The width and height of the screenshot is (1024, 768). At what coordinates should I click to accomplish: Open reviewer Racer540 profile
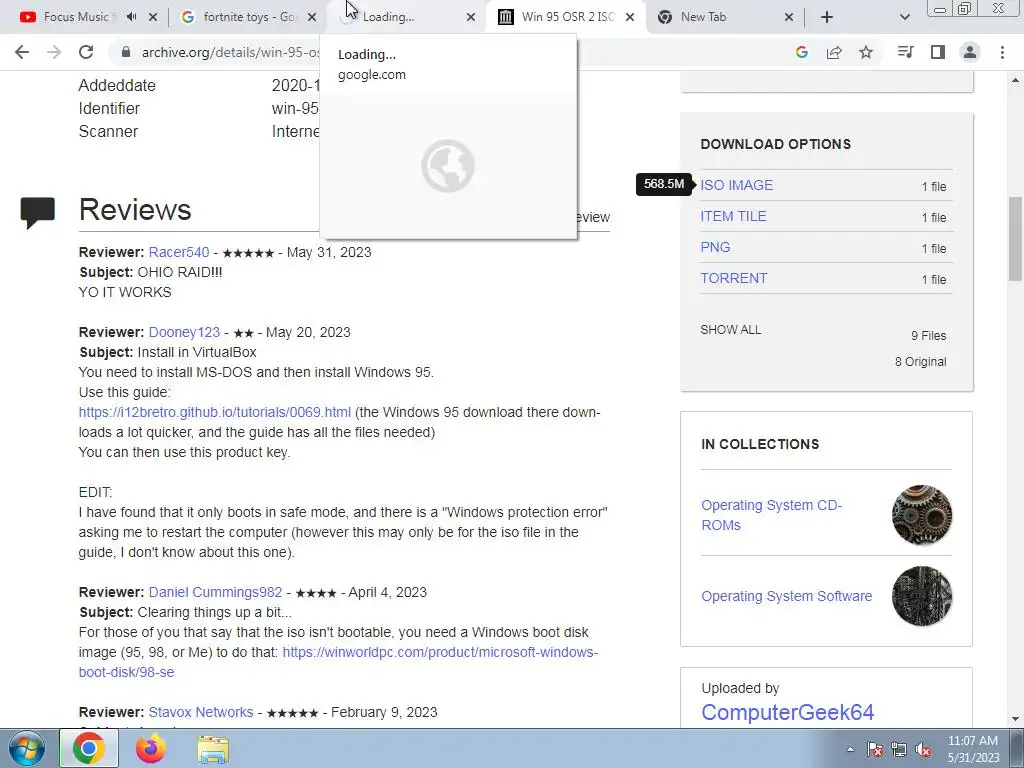(179, 253)
